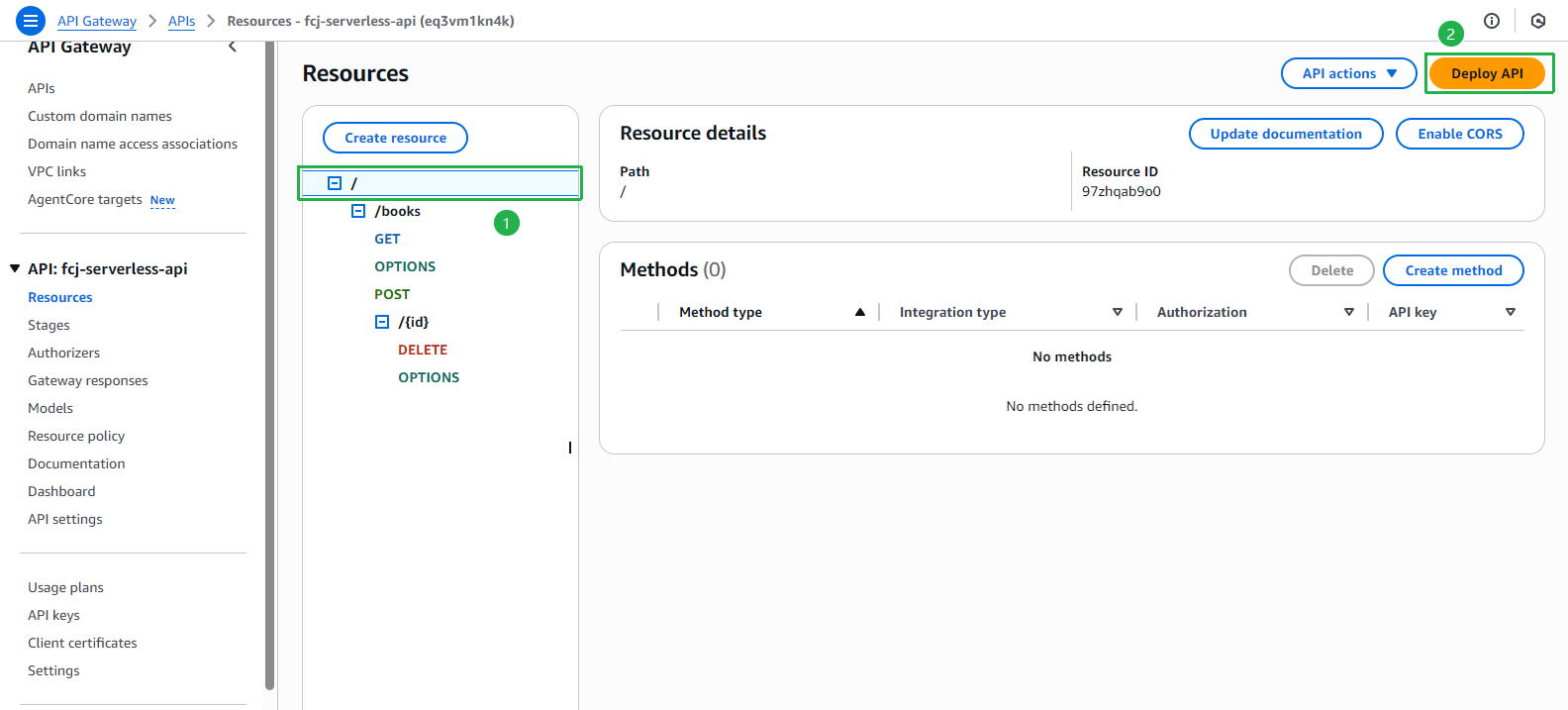Collapse the API Gateway sidebar arrow
The width and height of the screenshot is (1568, 710).
233,47
